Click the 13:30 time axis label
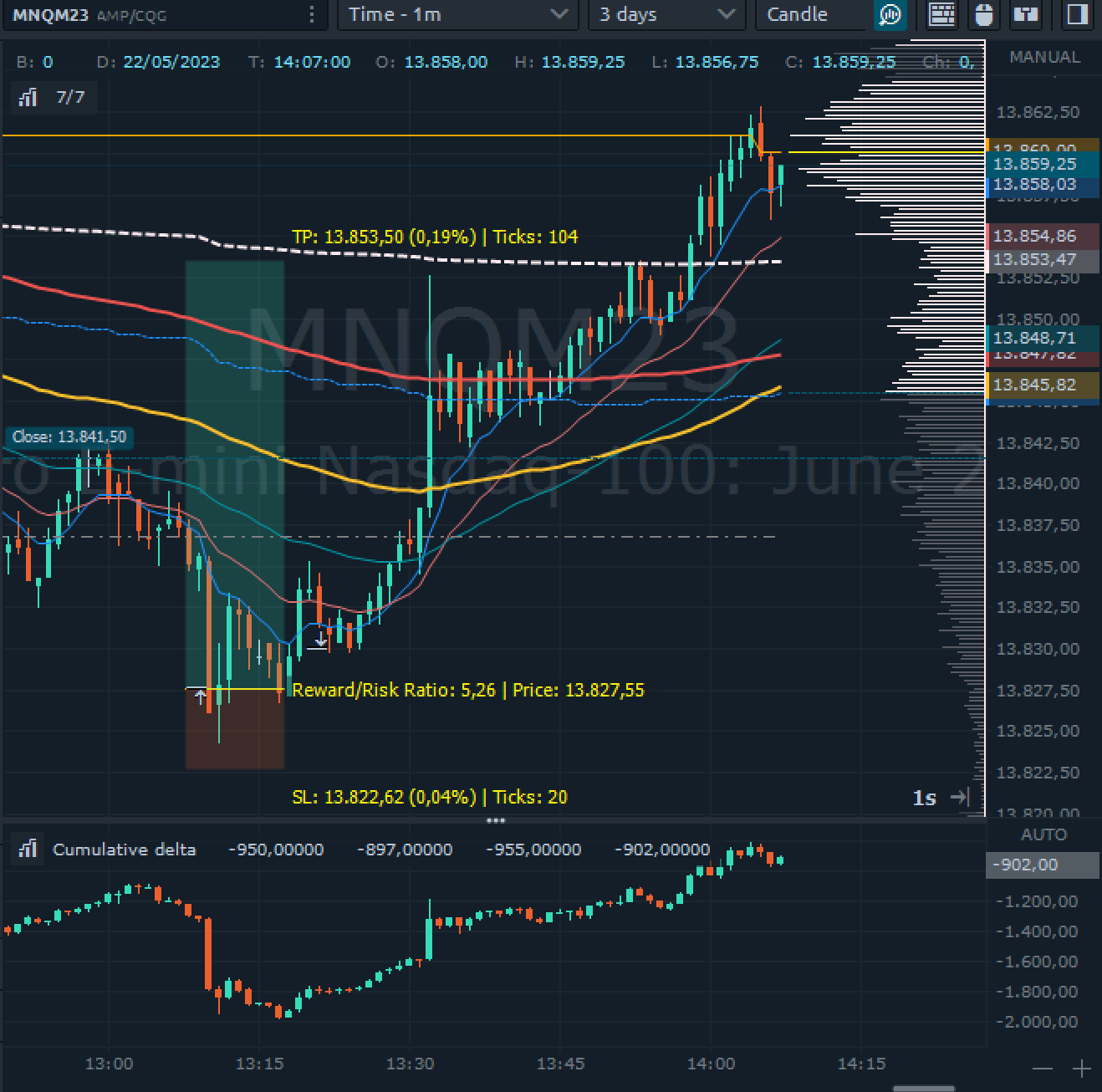The height and width of the screenshot is (1092, 1102). (410, 1064)
